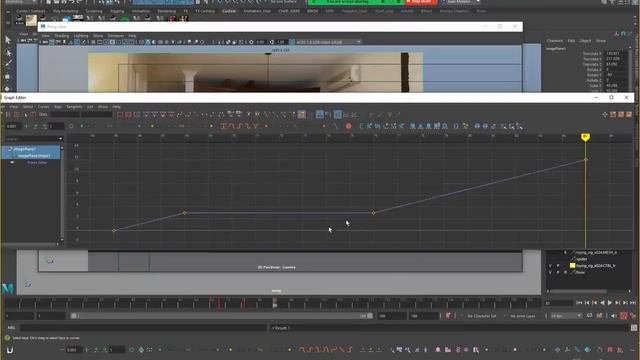Toggle the audio speaker icon
640x360 pixels.
coord(614,316)
